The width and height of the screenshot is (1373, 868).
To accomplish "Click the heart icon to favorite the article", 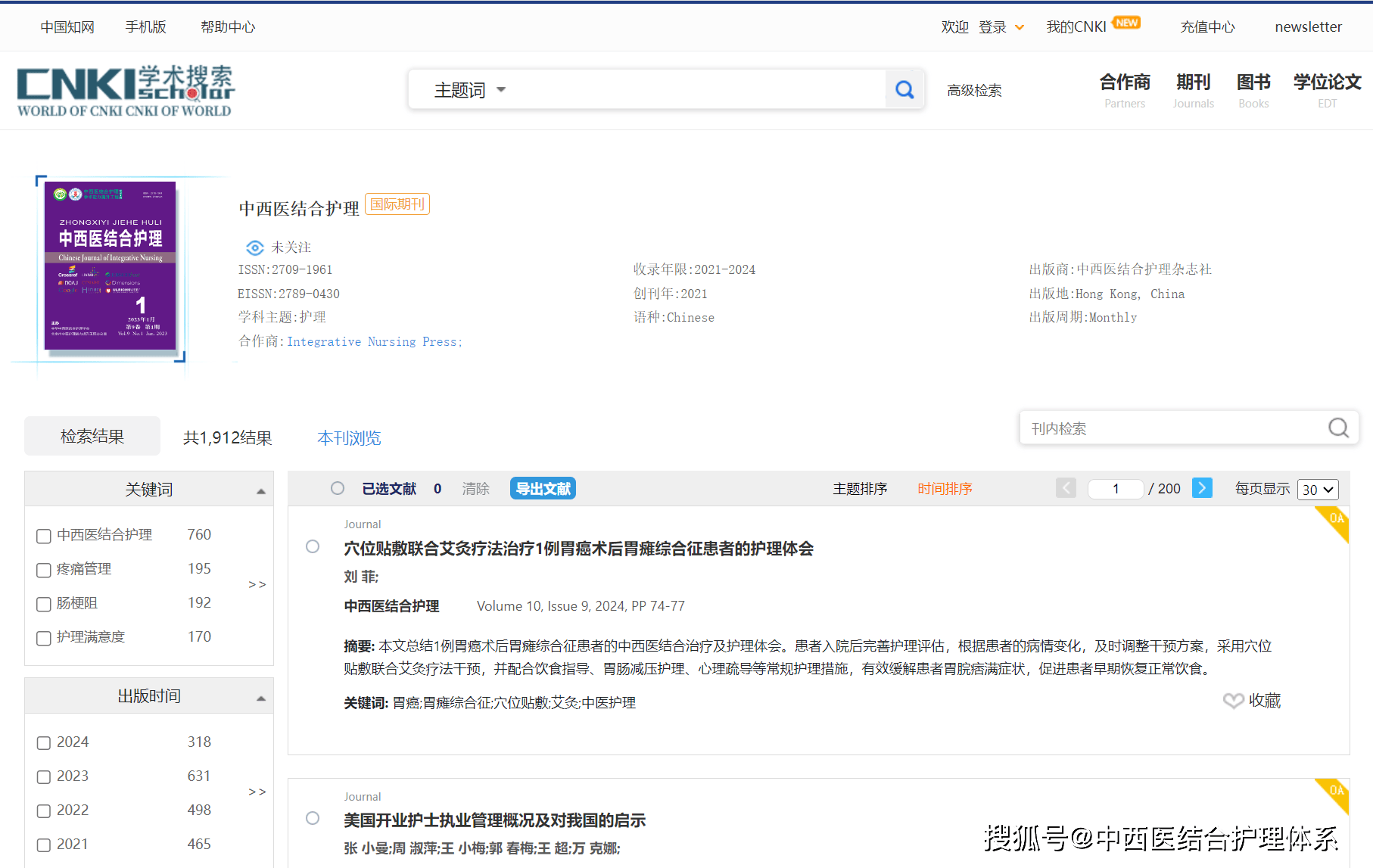I will (1233, 701).
